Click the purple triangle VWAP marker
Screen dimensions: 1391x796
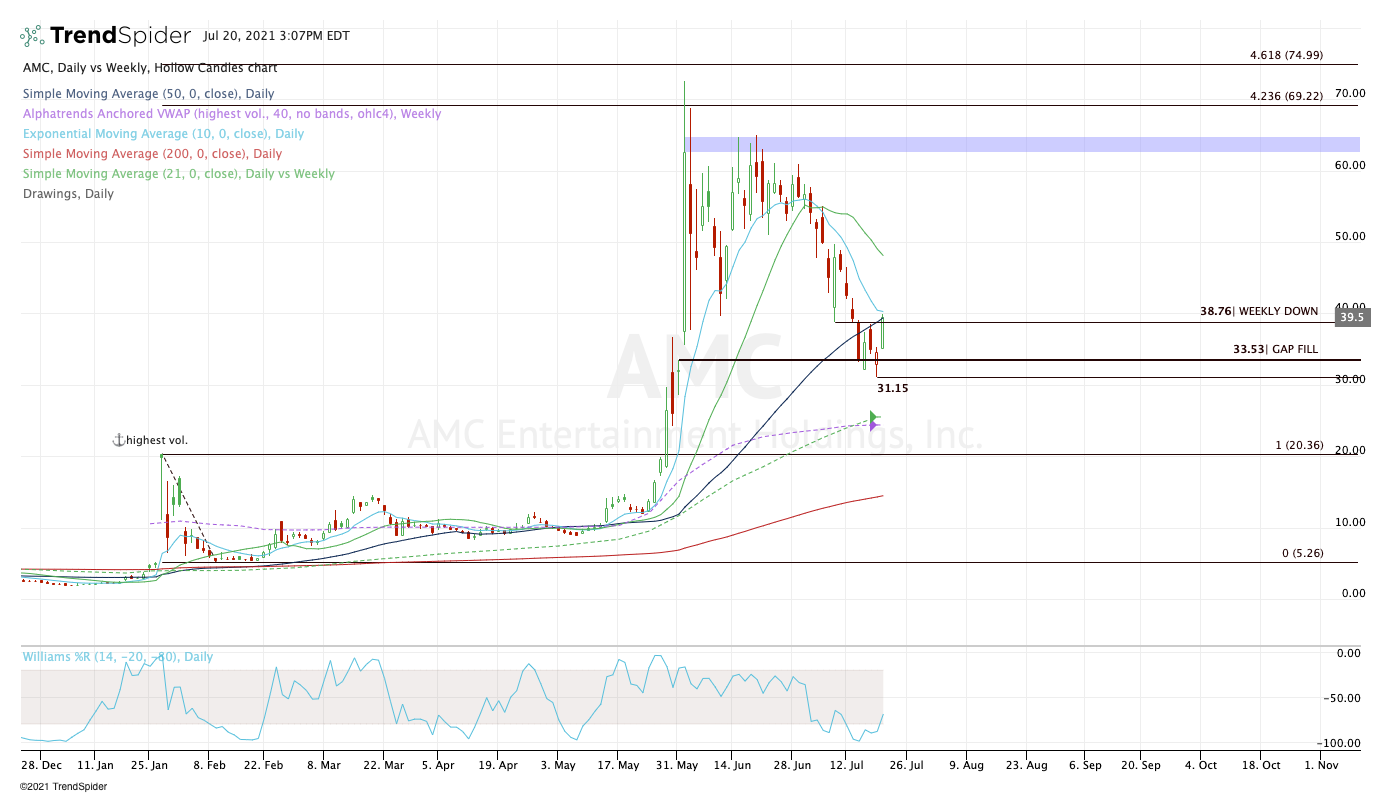coord(874,427)
